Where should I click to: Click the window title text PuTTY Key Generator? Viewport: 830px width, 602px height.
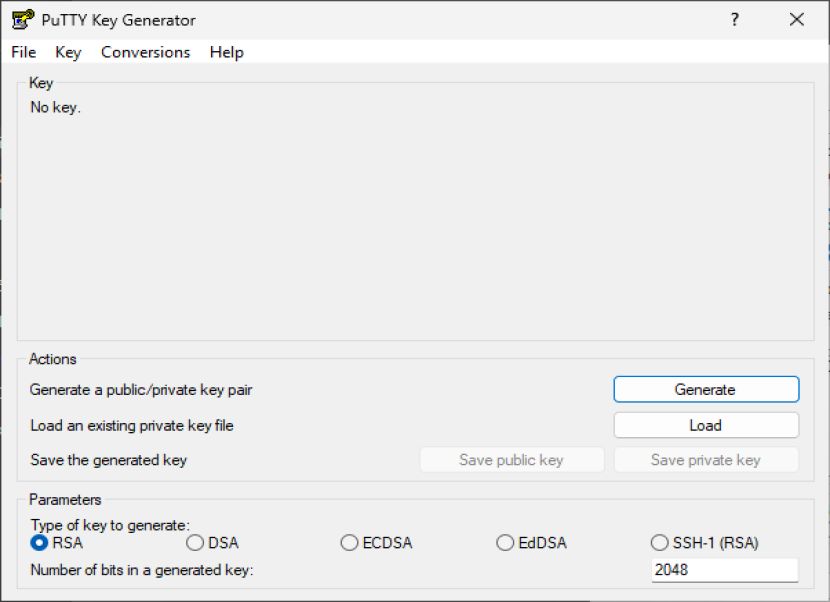119,20
